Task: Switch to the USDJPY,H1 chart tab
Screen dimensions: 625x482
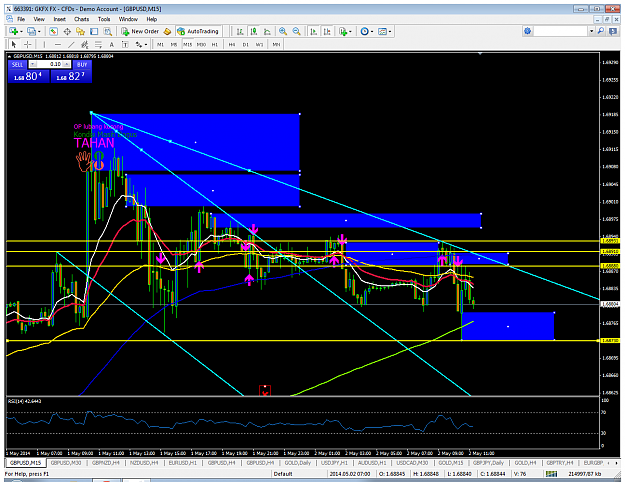Action: (334, 463)
